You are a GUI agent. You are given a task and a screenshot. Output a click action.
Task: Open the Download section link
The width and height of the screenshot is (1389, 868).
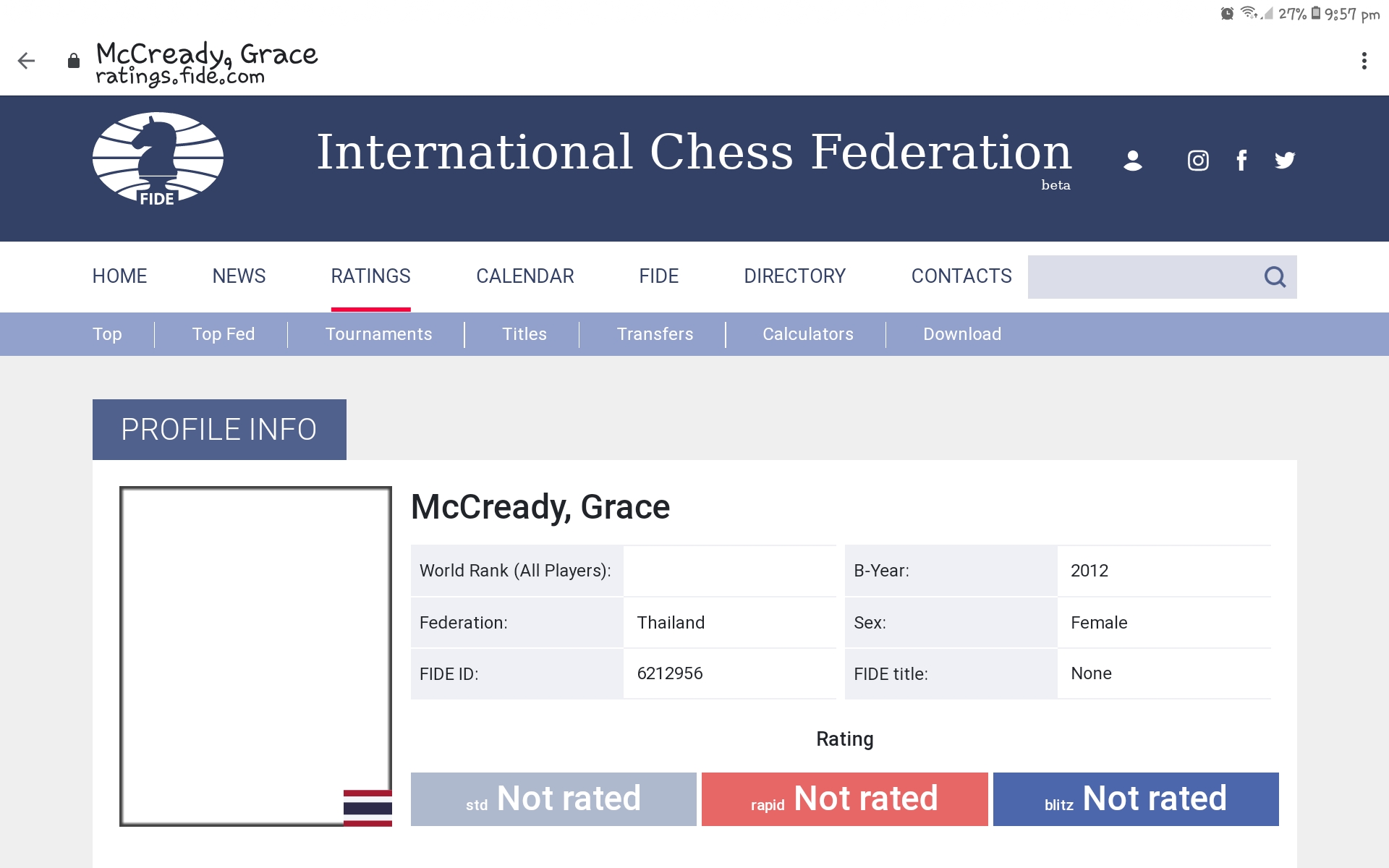961,334
